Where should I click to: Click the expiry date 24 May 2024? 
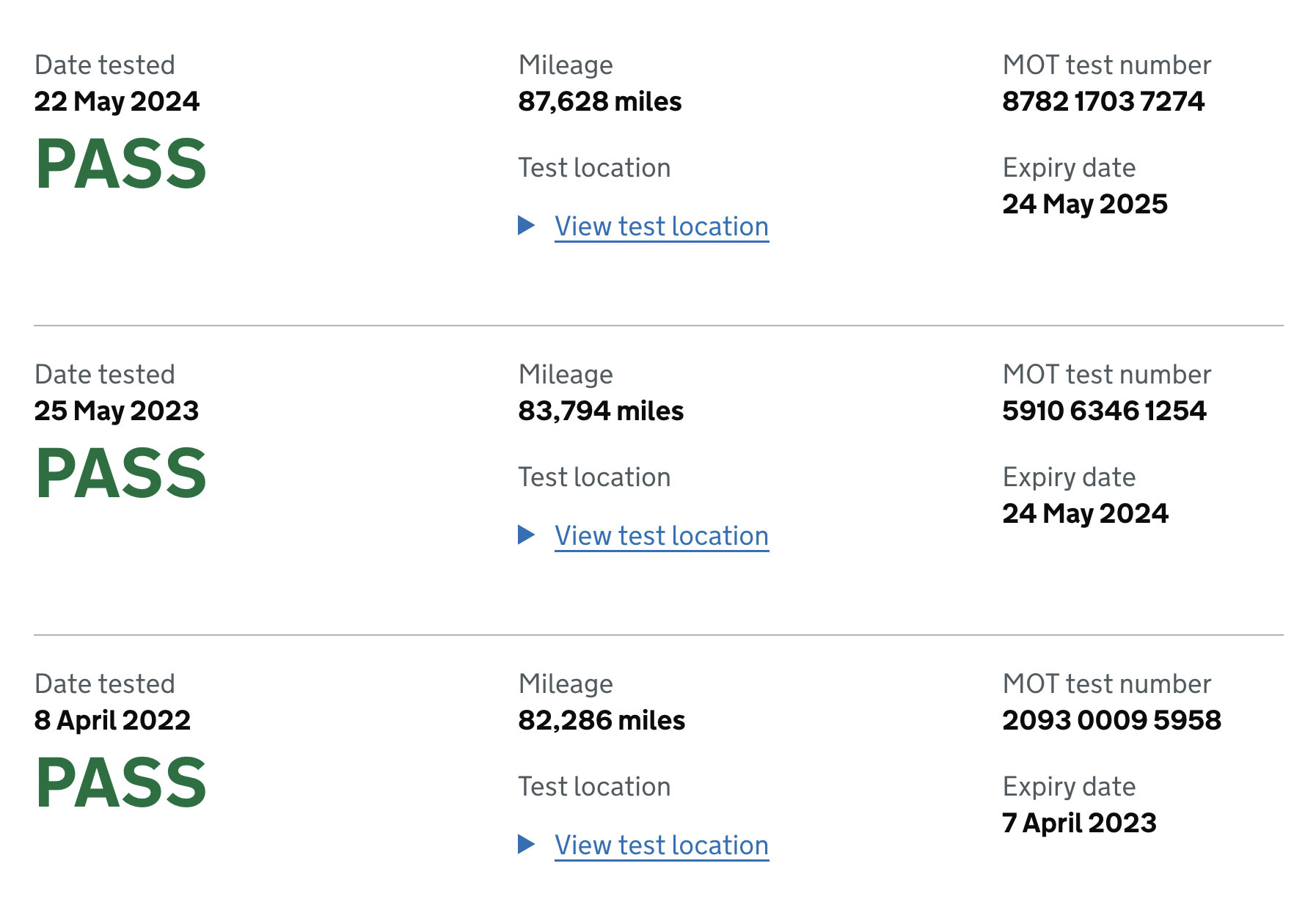pos(1086,513)
